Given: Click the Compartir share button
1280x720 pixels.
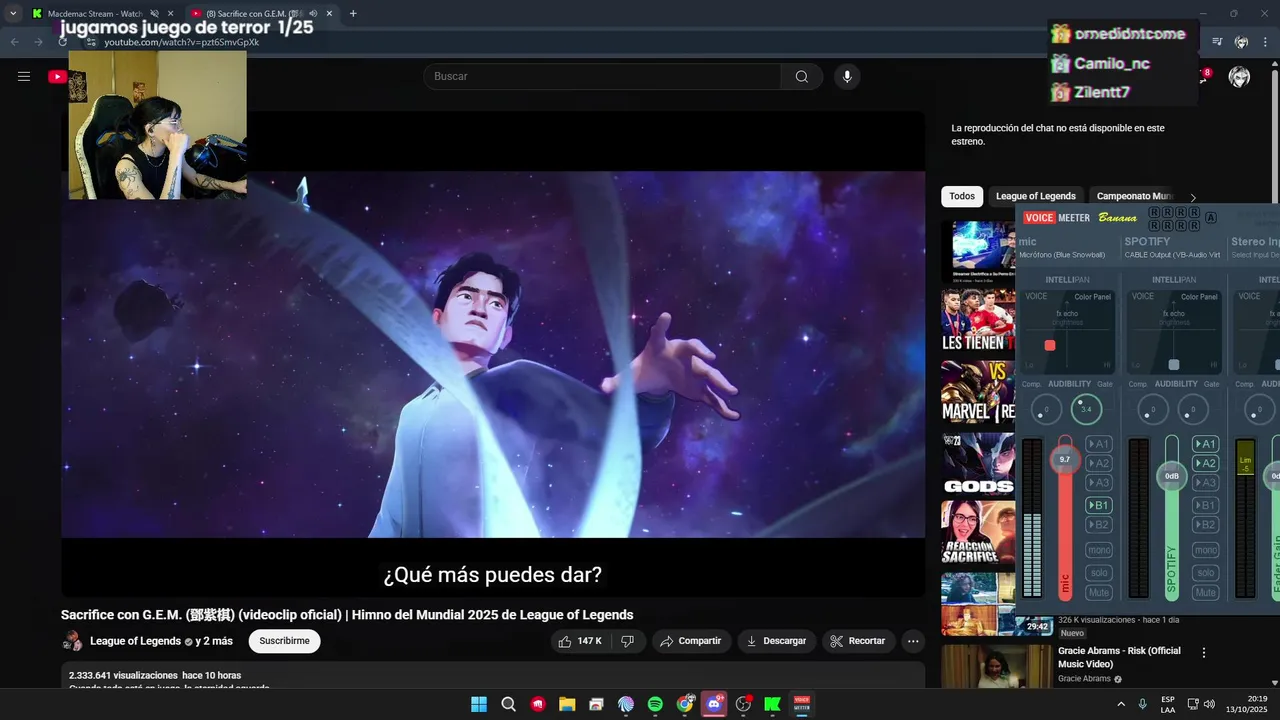Looking at the screenshot, I should click(692, 641).
